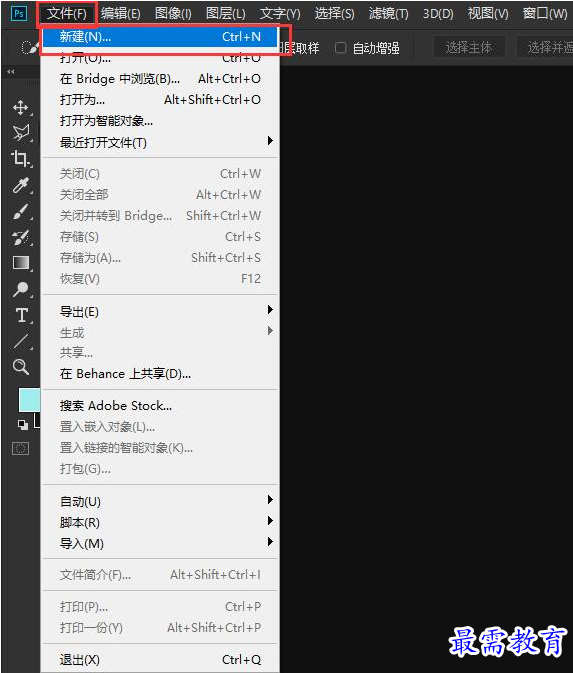Collapse the toolbar with double-arrow icon
Image resolution: width=573 pixels, height=673 pixels.
pos(11,71)
